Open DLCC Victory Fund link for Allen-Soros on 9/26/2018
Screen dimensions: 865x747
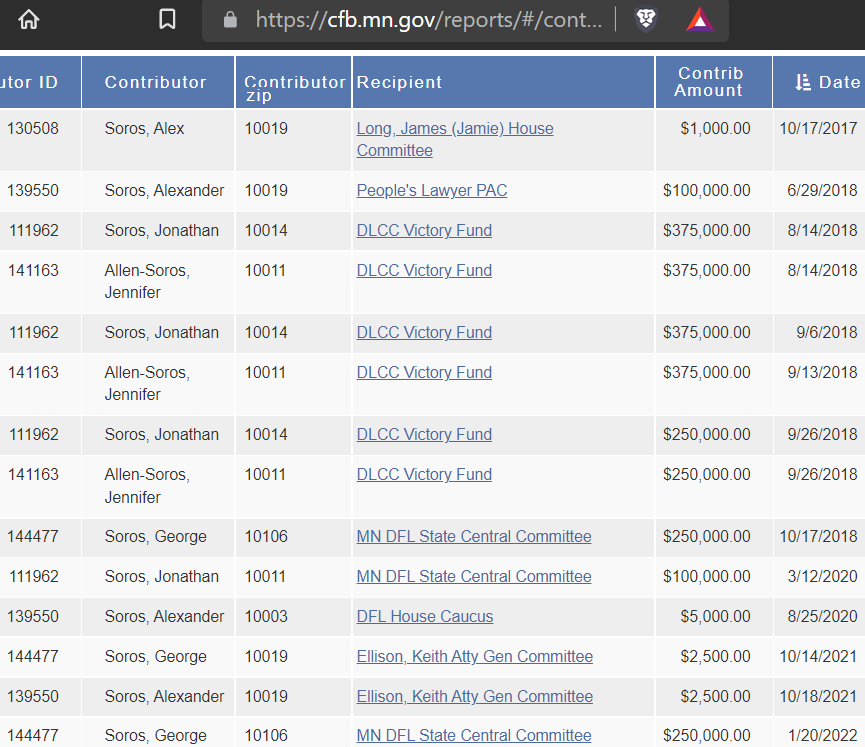tap(424, 474)
